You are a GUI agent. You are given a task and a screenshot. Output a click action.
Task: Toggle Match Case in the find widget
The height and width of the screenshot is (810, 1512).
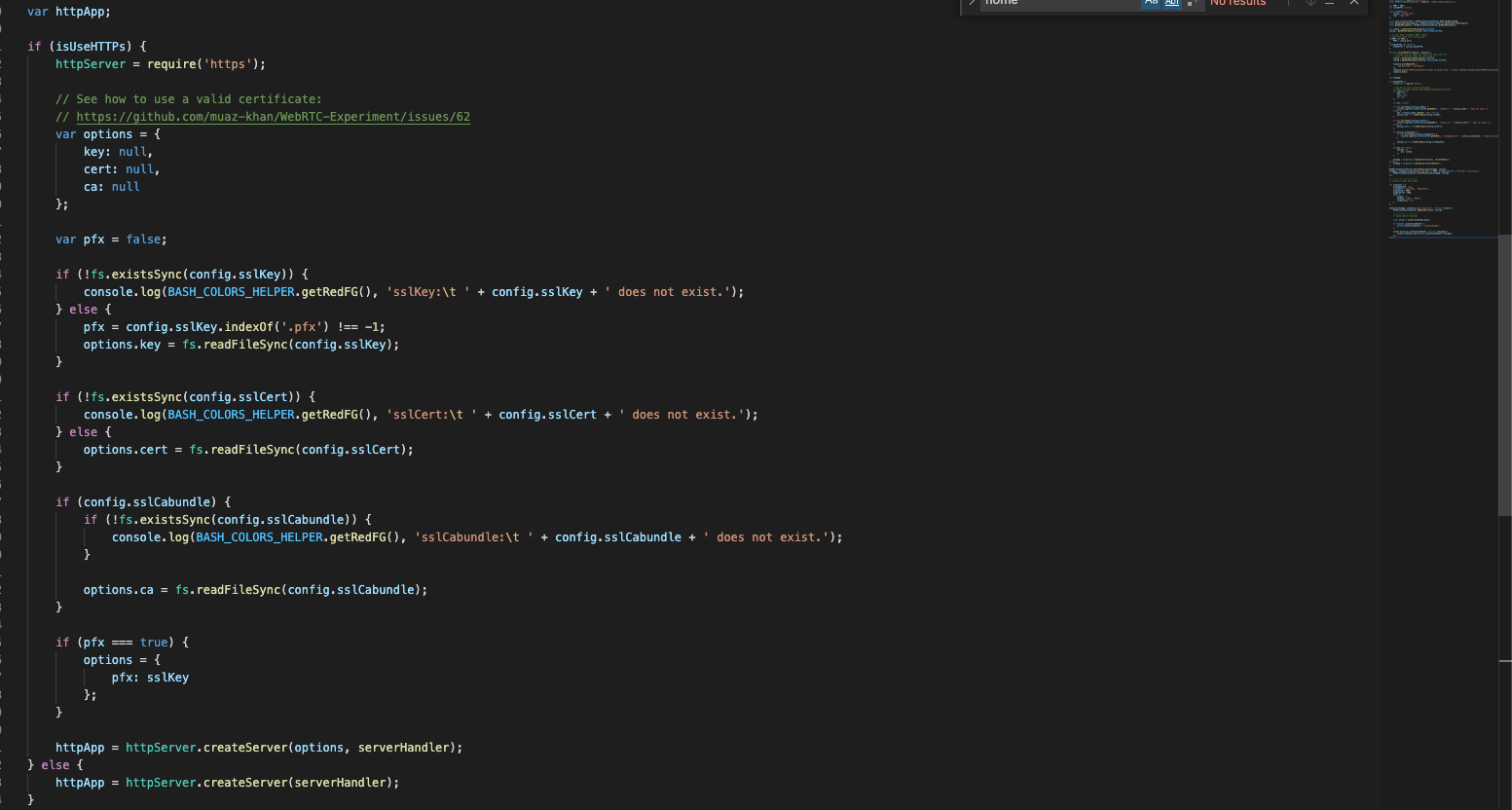click(1152, 3)
